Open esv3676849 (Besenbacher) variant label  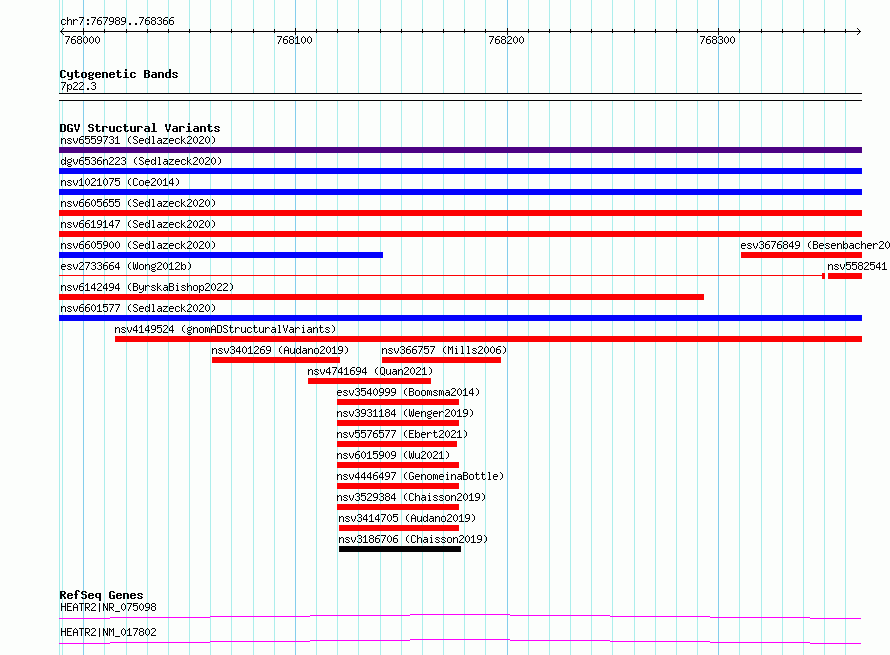pyautogui.click(x=815, y=245)
